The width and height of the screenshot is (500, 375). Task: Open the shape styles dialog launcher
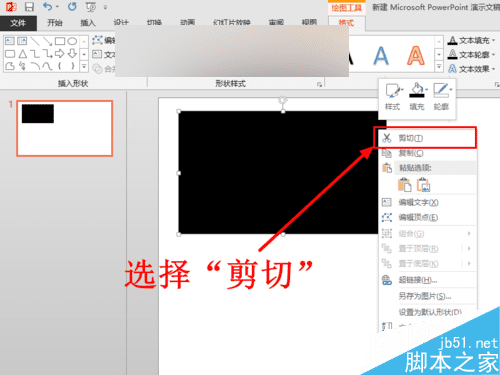tap(319, 85)
